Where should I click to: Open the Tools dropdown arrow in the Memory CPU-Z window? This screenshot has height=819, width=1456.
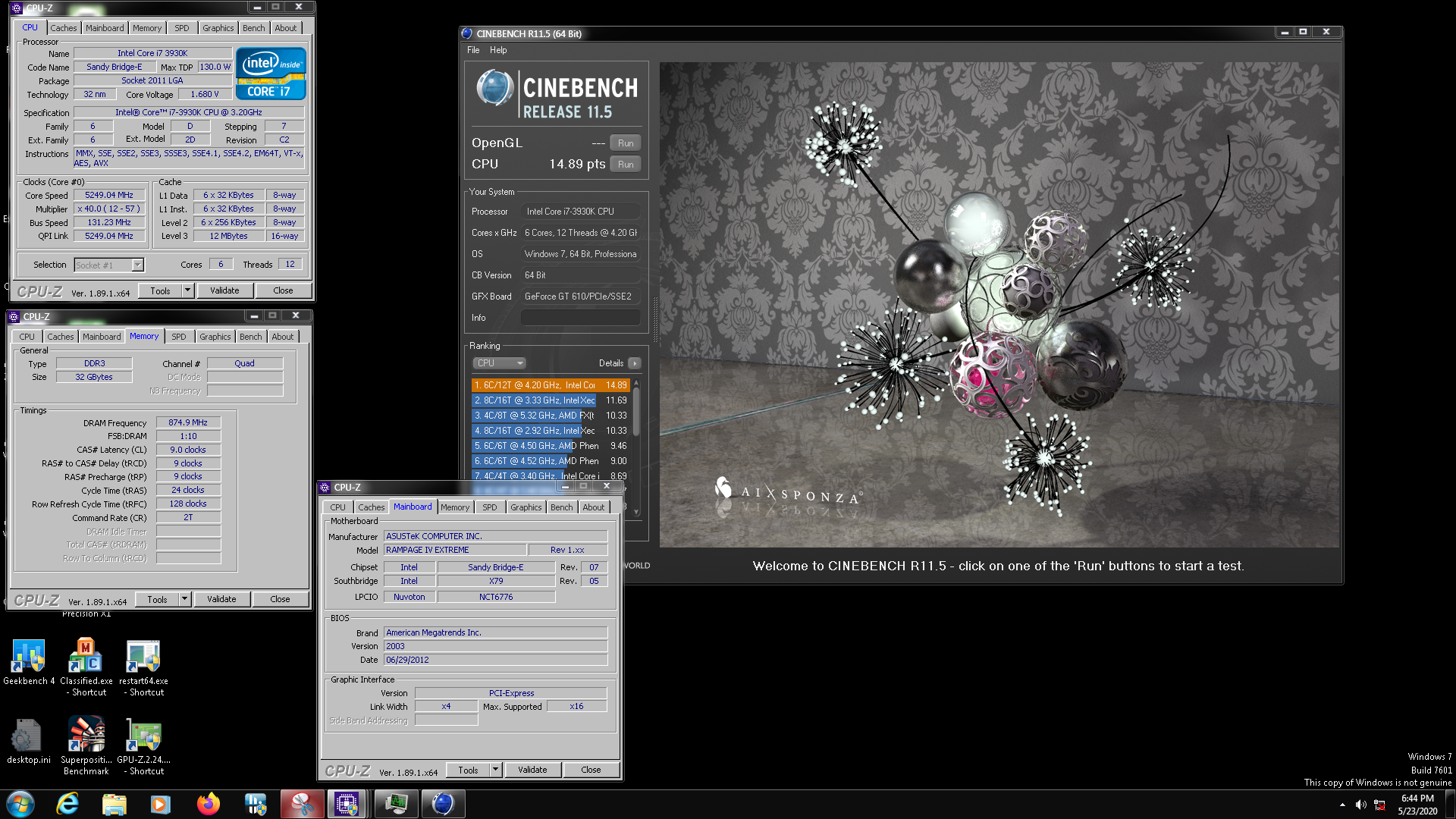184,599
